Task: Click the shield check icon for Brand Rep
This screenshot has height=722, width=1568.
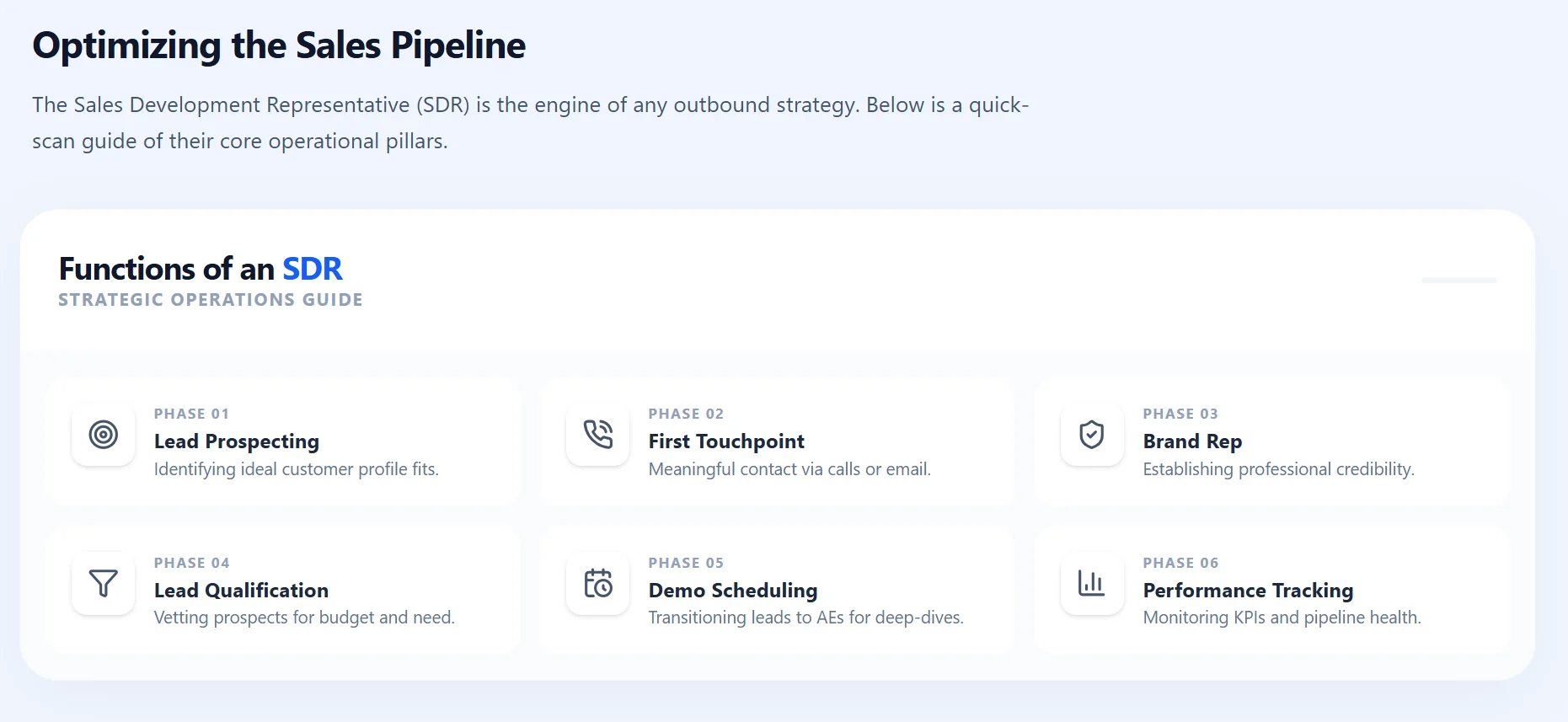Action: (1092, 435)
